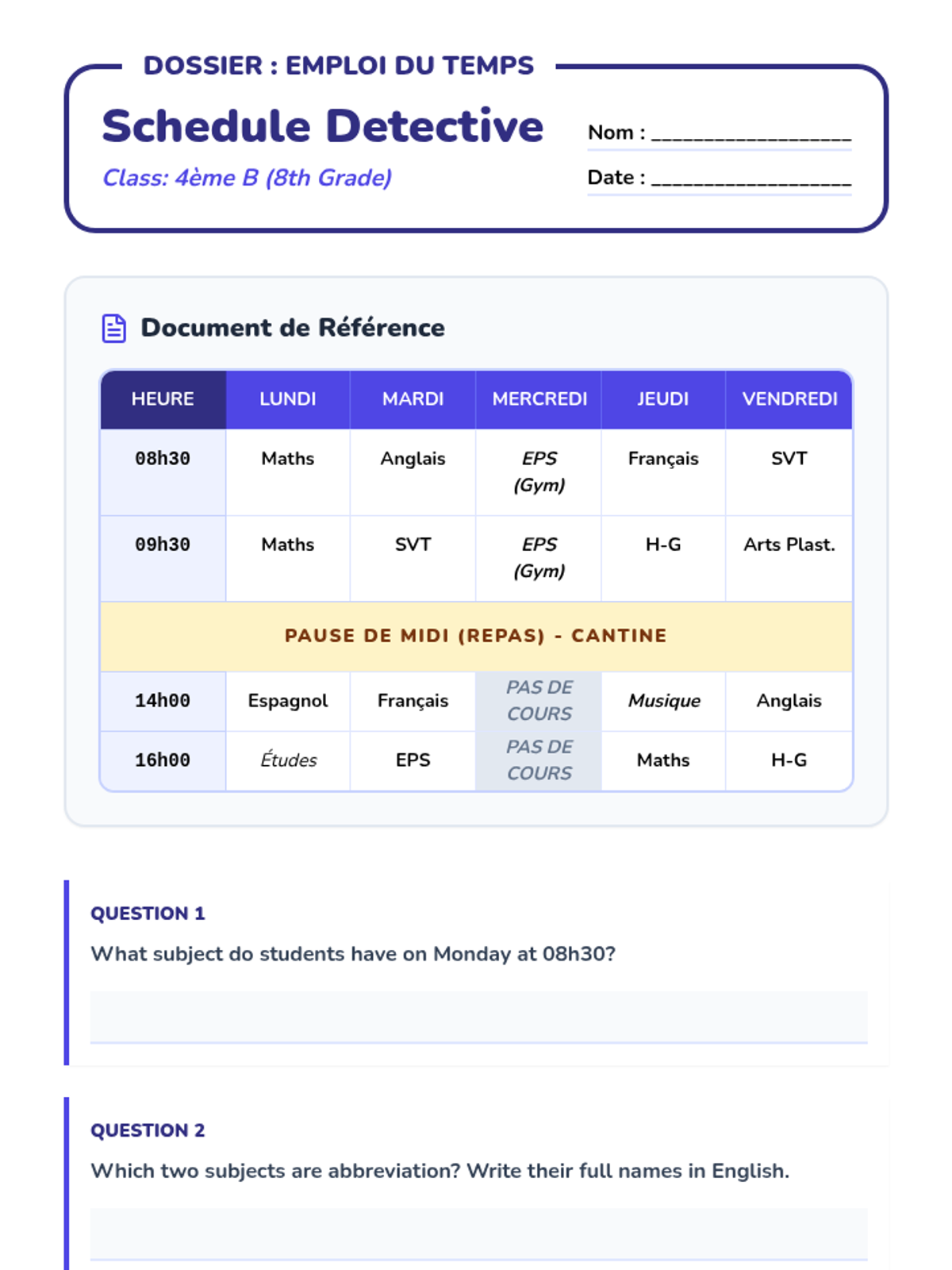Select the Espagnol cell on Monday

[x=288, y=701]
